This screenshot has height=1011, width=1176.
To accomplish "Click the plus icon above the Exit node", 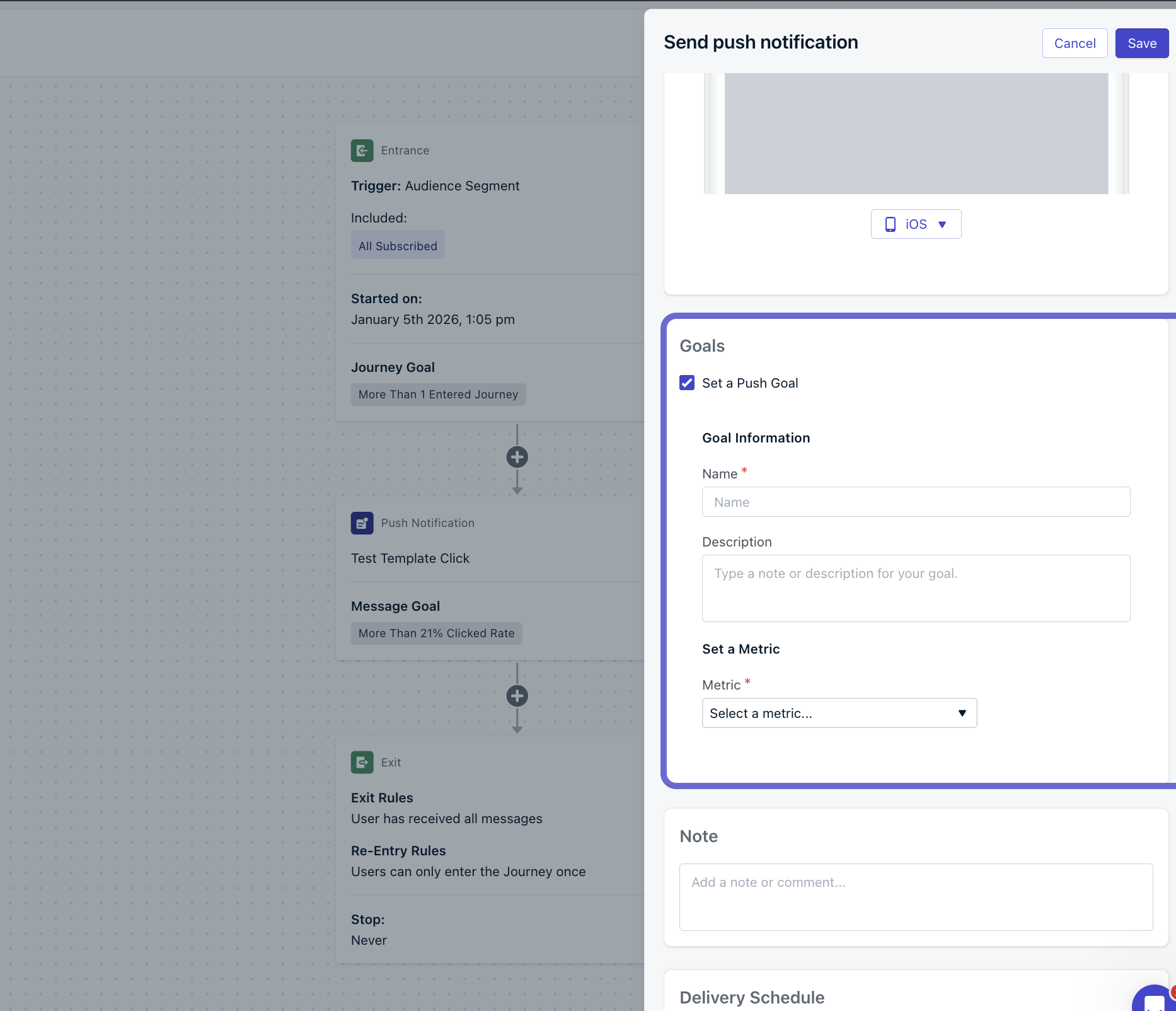I will (x=517, y=696).
